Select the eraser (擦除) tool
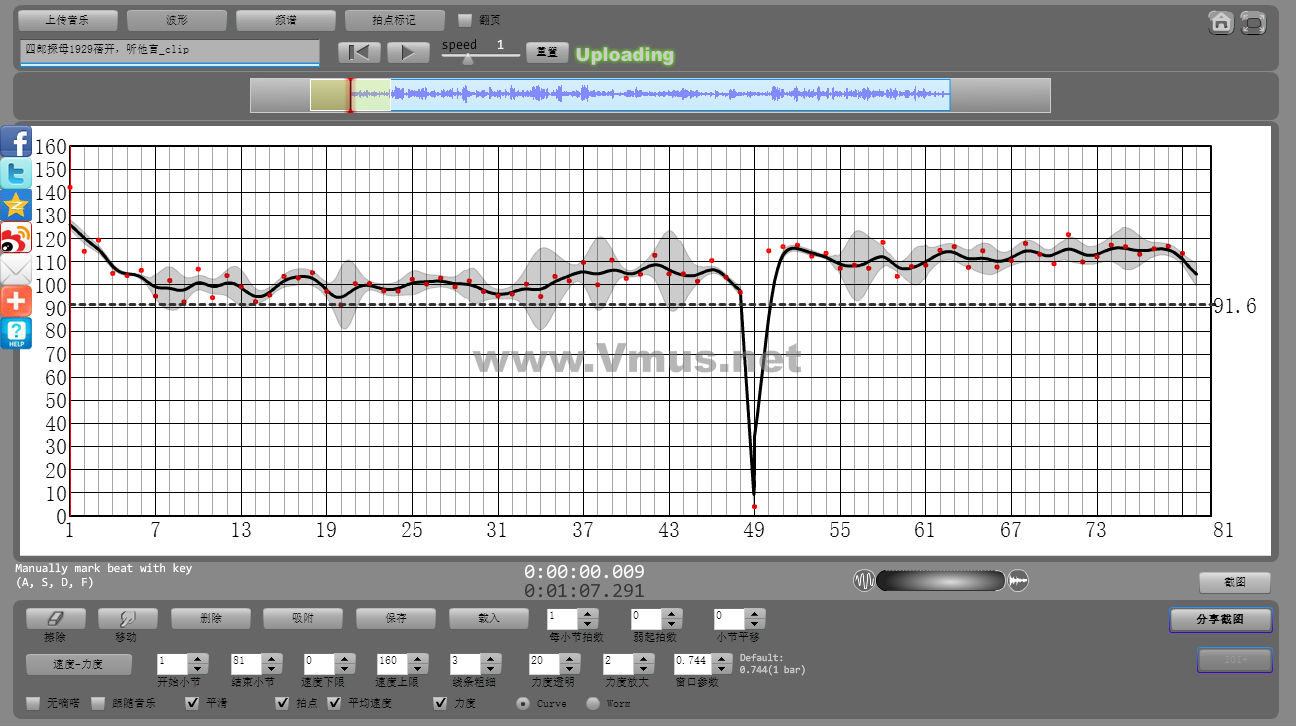This screenshot has width=1296, height=726. (56, 619)
